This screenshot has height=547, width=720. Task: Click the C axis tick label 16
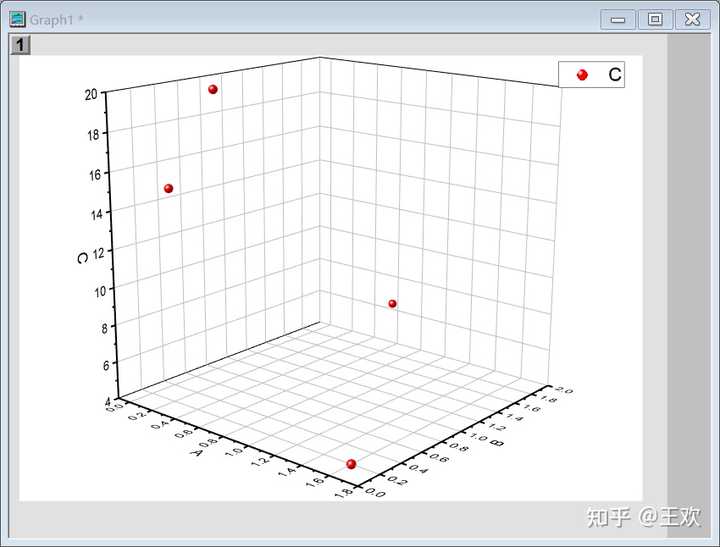95,175
